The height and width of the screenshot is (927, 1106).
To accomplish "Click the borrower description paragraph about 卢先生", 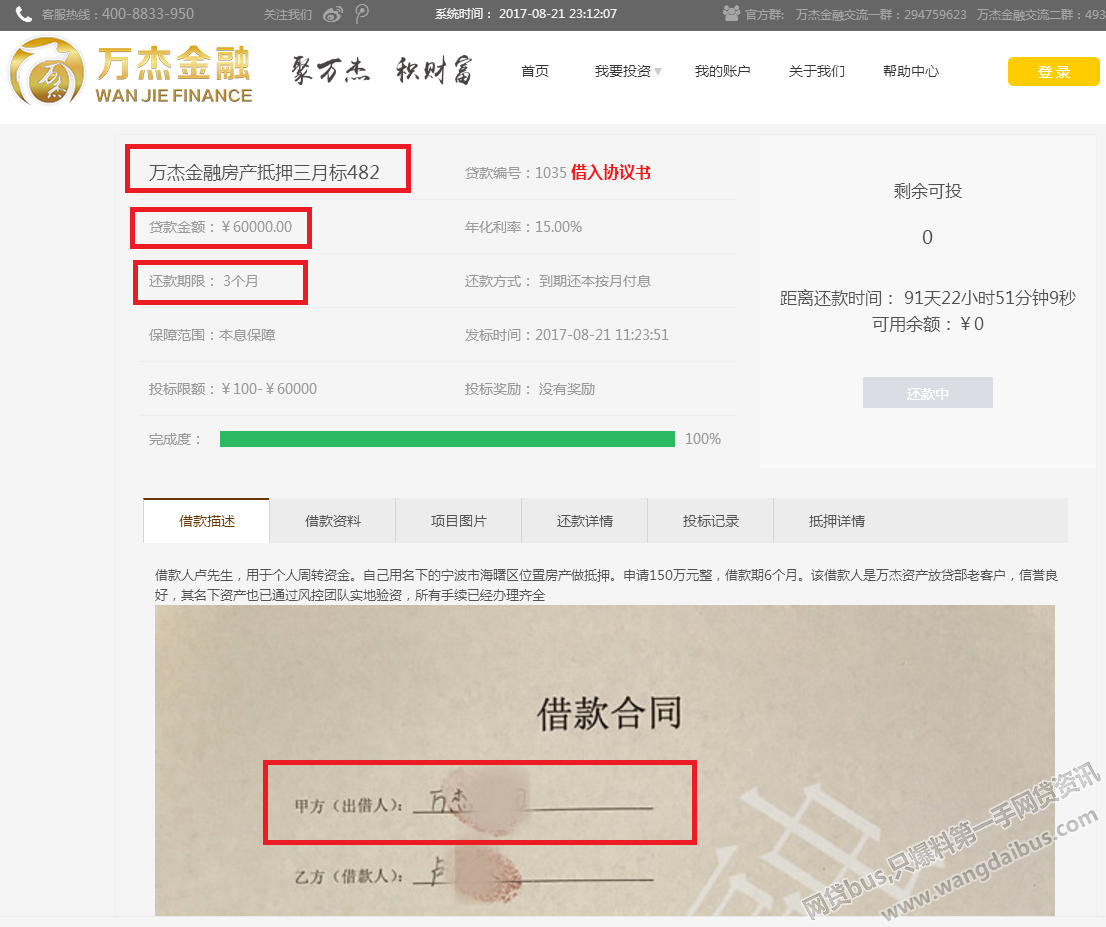I will (606, 585).
